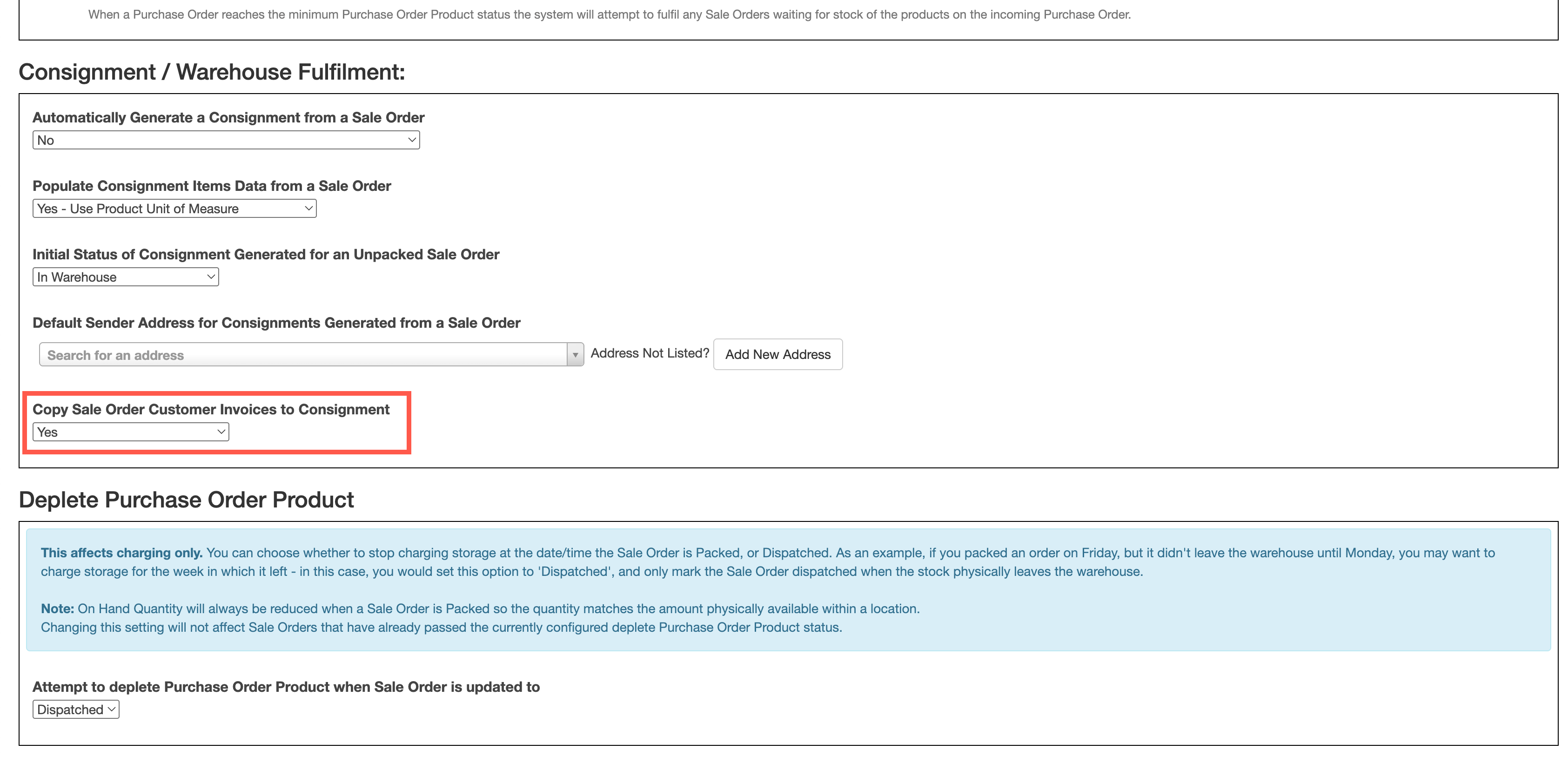The width and height of the screenshot is (1568, 757).
Task: Click the 'Default Sender Address for Consignments' label
Action: [x=276, y=323]
